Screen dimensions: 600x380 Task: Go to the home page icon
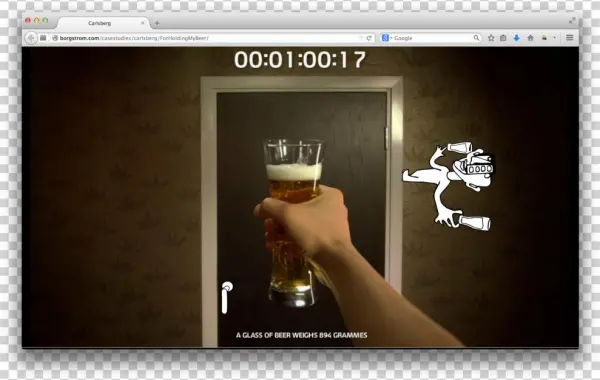pyautogui.click(x=530, y=38)
